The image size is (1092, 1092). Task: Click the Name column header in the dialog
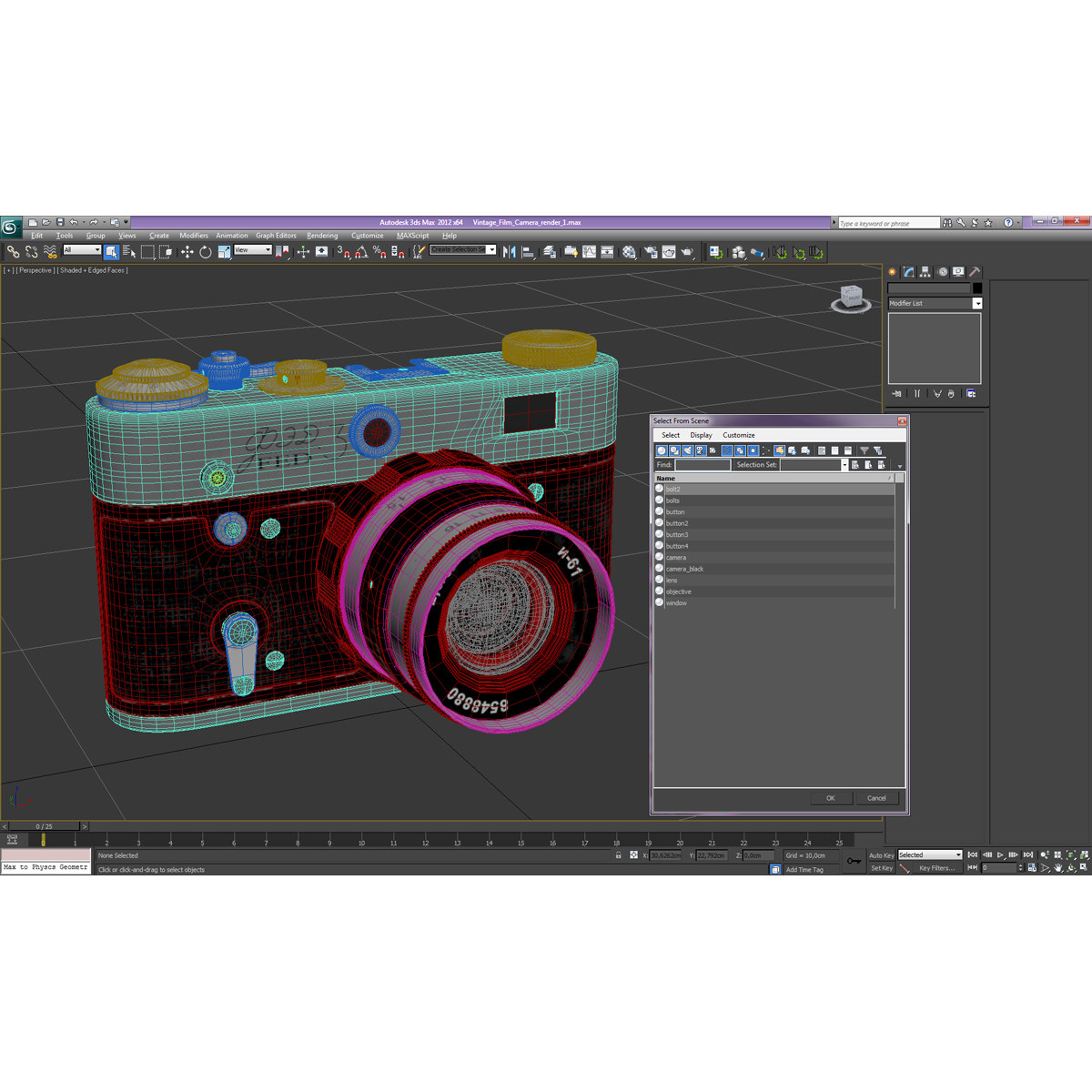[x=774, y=478]
